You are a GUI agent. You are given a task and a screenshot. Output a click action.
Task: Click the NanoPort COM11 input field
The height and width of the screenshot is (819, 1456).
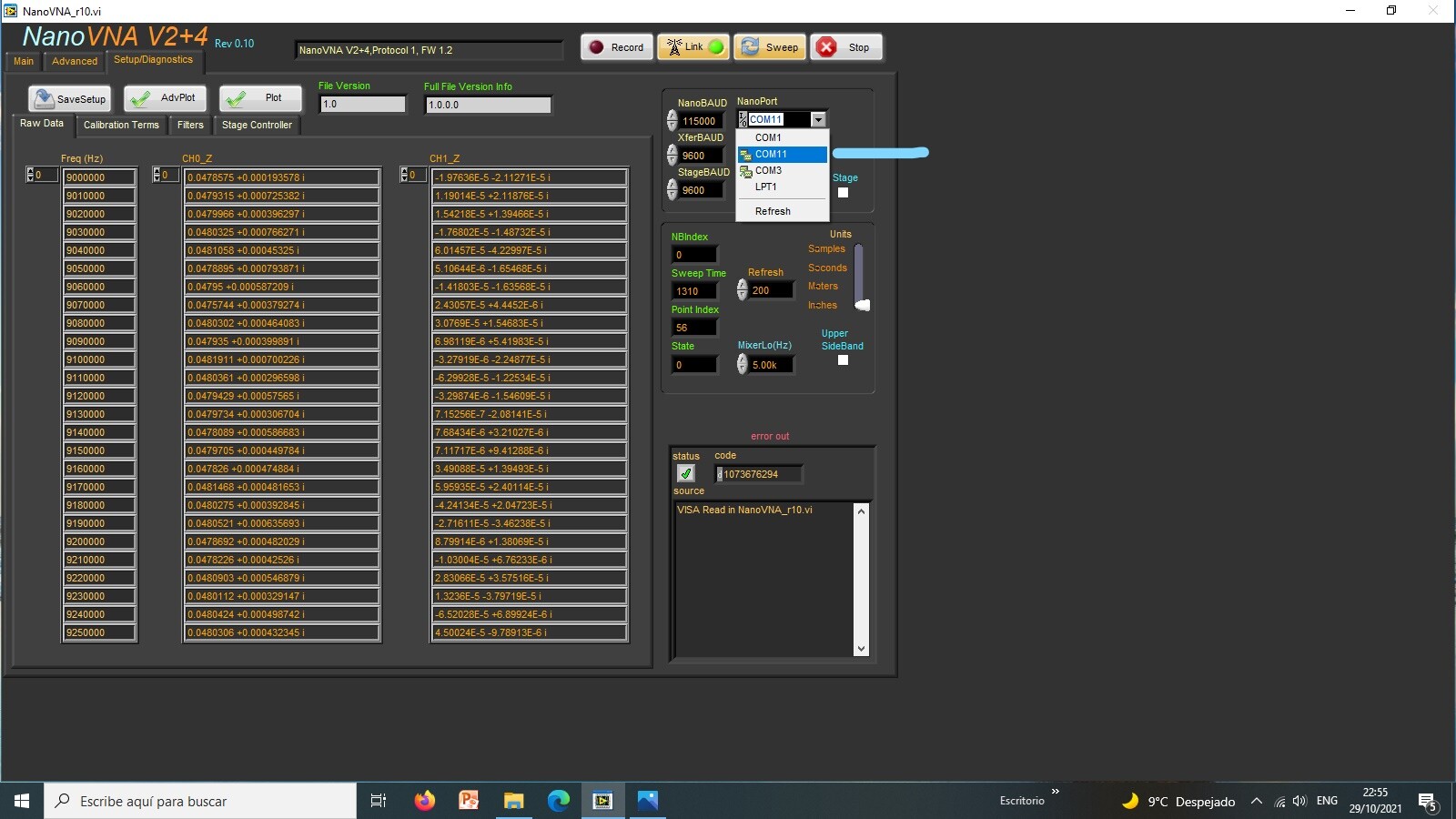click(x=778, y=120)
